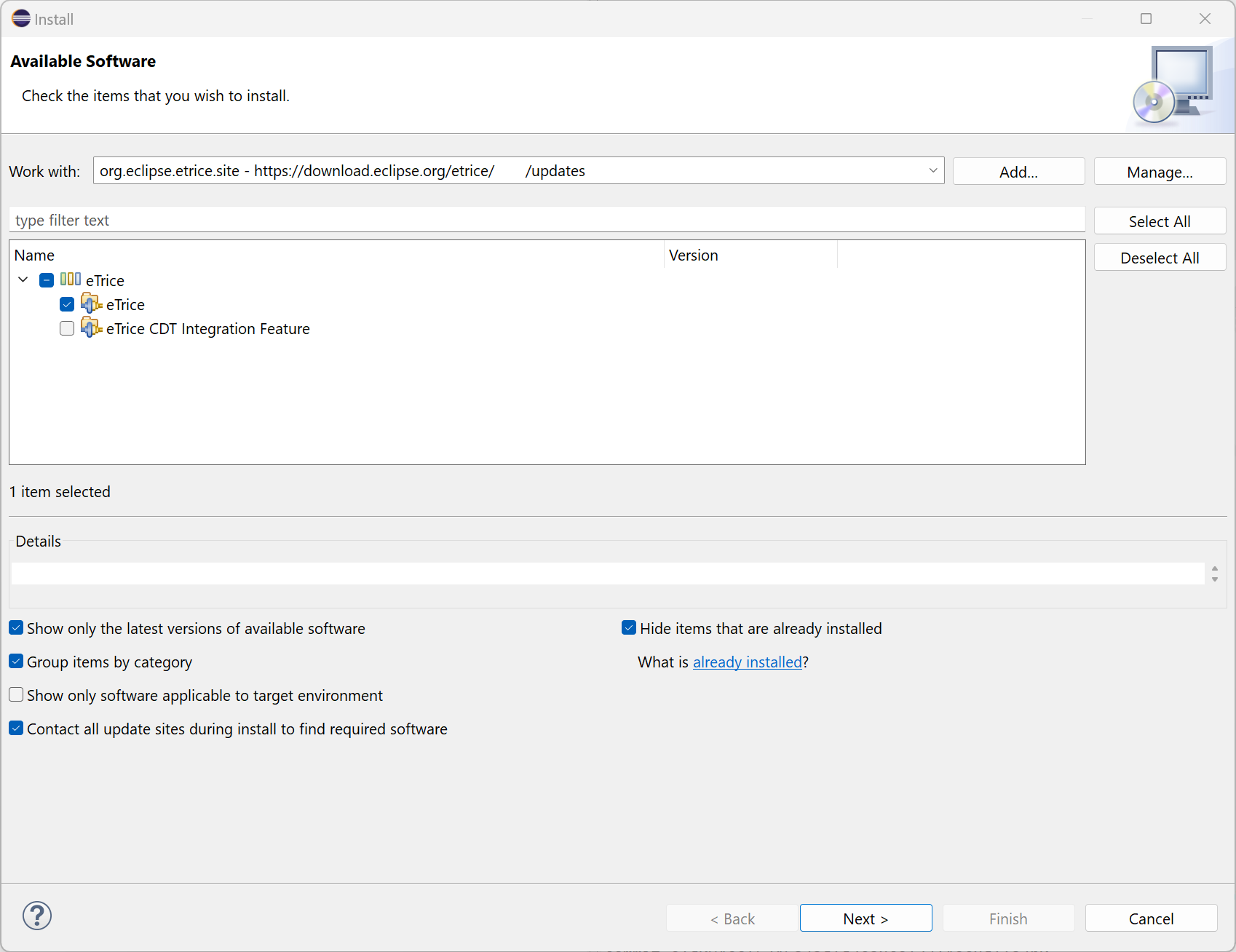Open the already installed link

pos(747,662)
